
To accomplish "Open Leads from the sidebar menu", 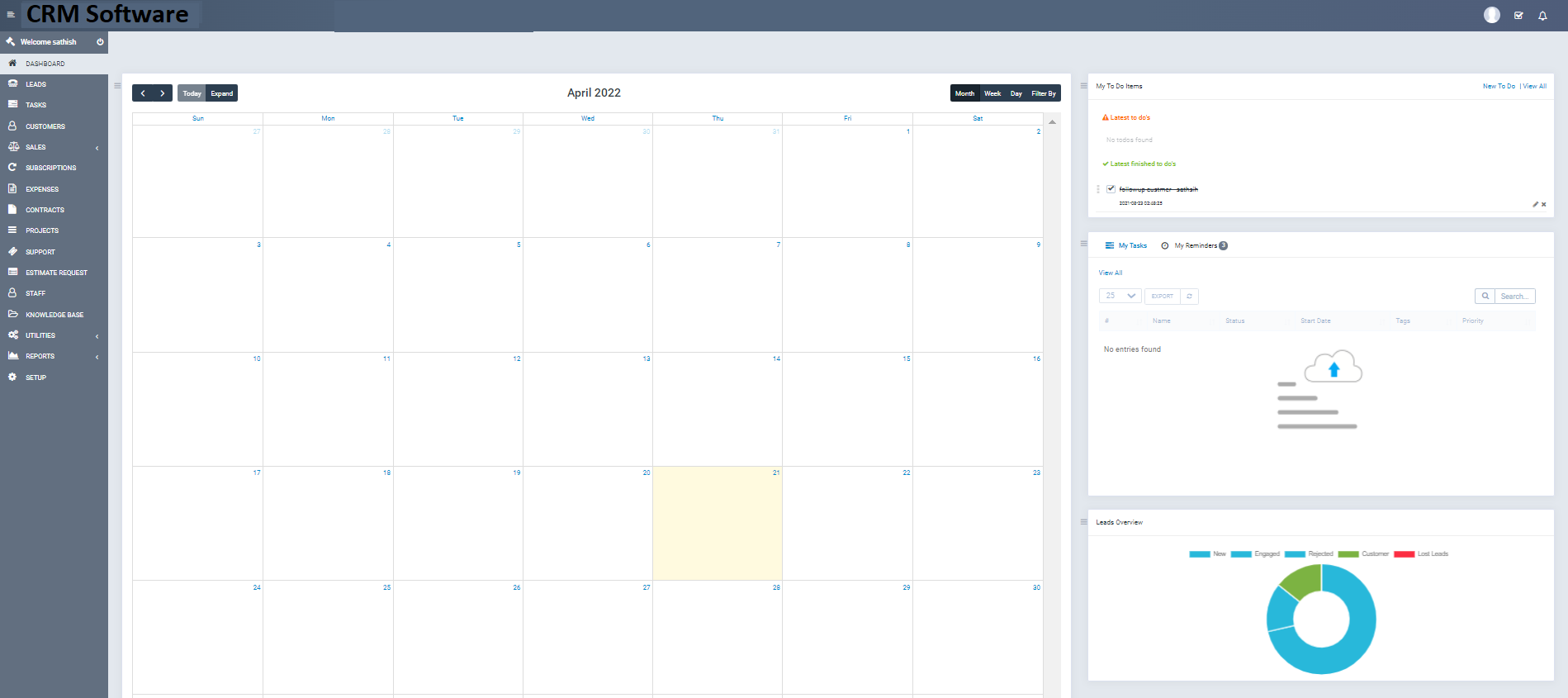I will (36, 84).
